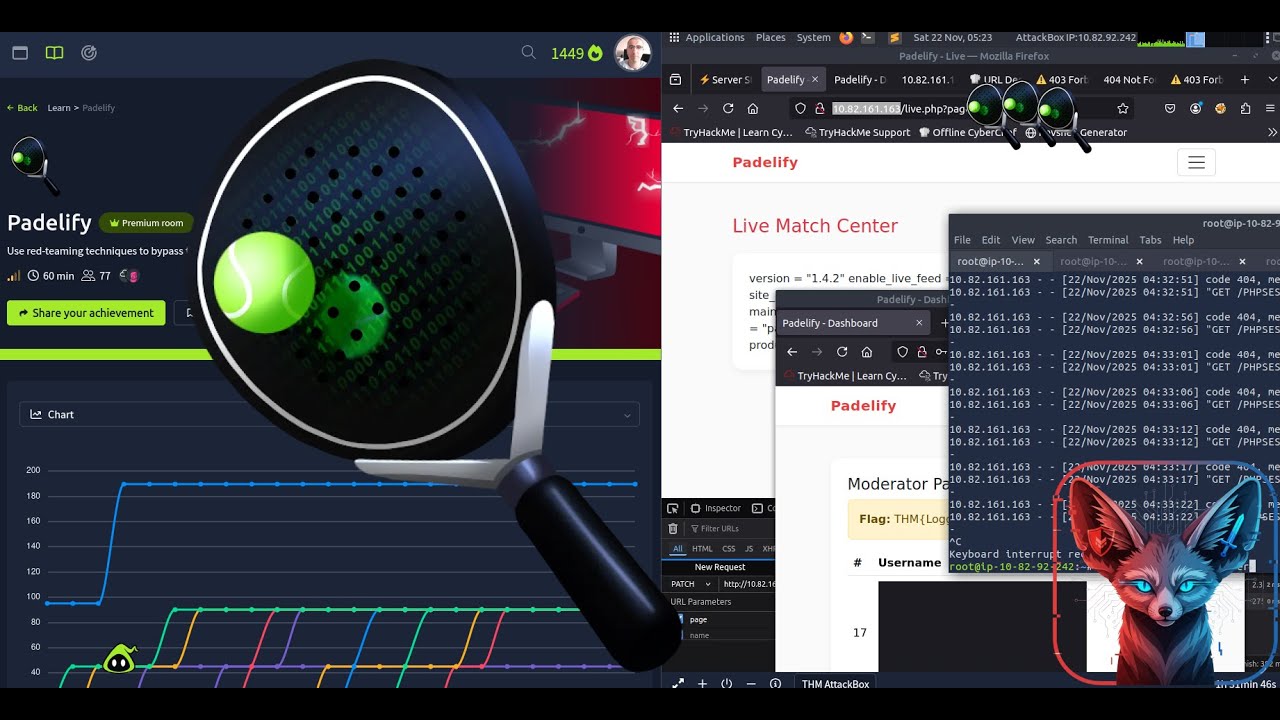
Task: Open Firefox hamburger application menu
Action: (1270, 108)
